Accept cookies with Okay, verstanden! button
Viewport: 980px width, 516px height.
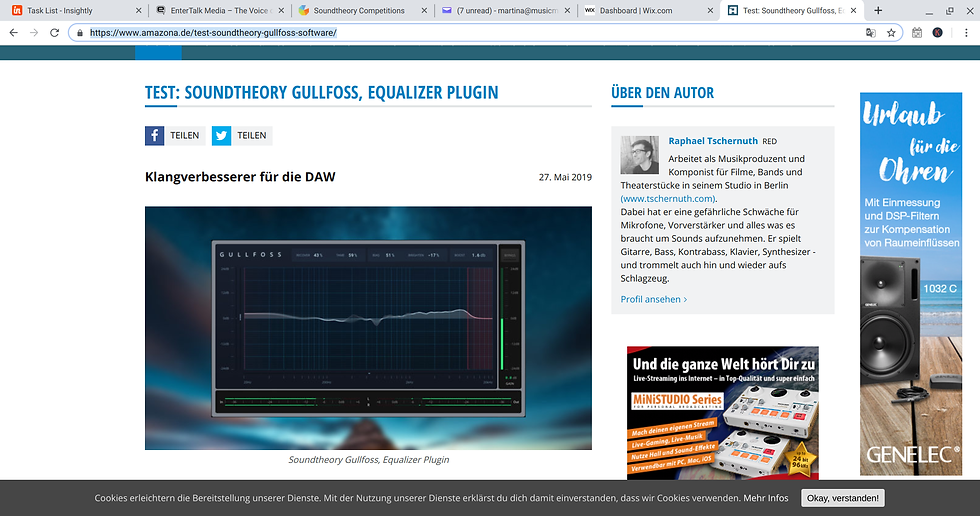tap(842, 498)
